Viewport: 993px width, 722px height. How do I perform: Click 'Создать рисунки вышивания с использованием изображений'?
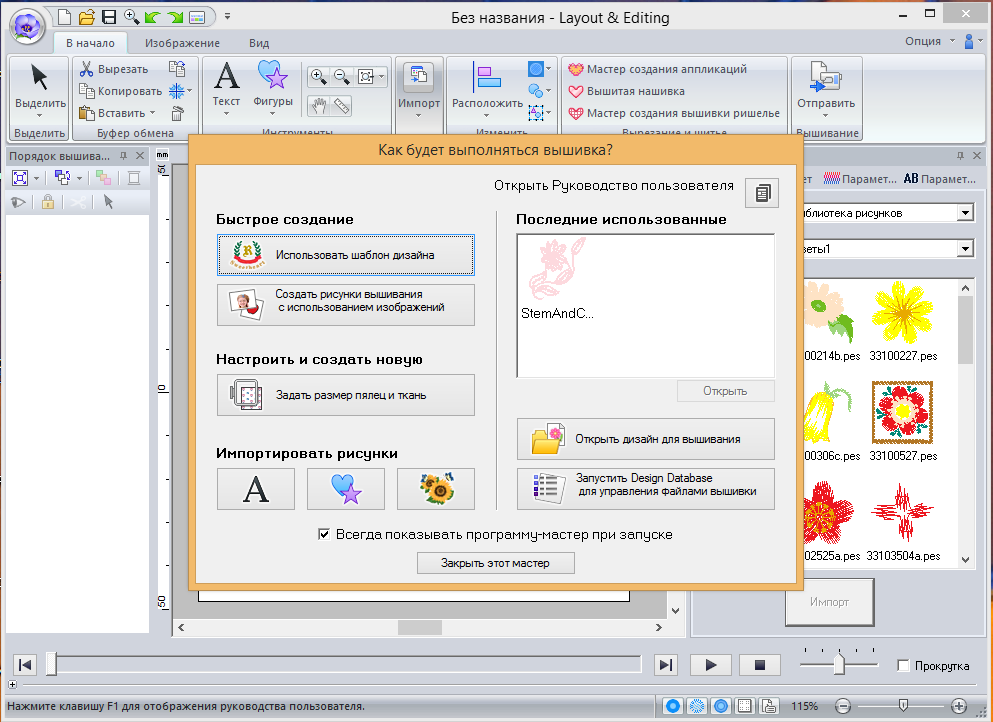point(346,305)
